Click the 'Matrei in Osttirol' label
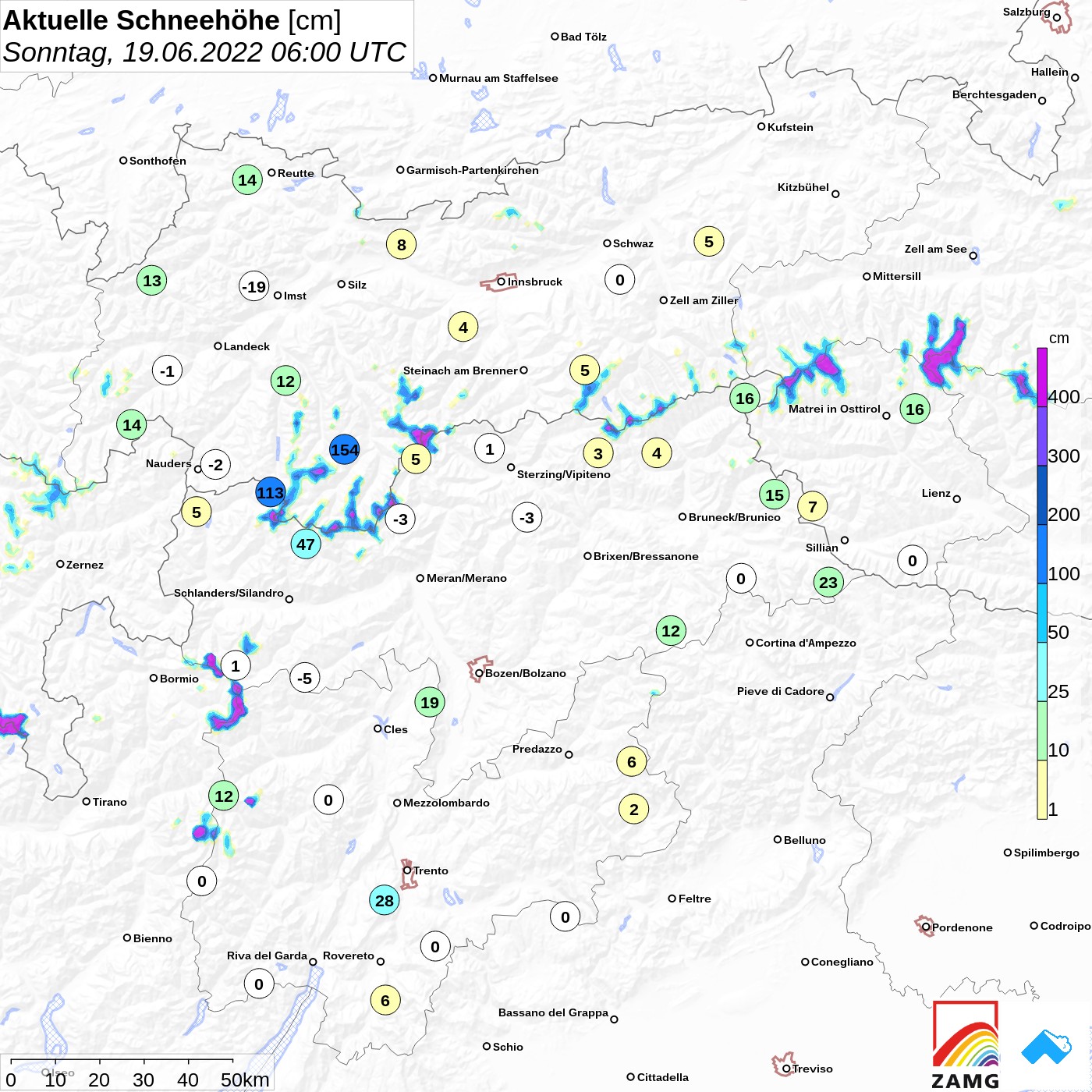Viewport: 1092px width, 1092px height. coord(835,409)
